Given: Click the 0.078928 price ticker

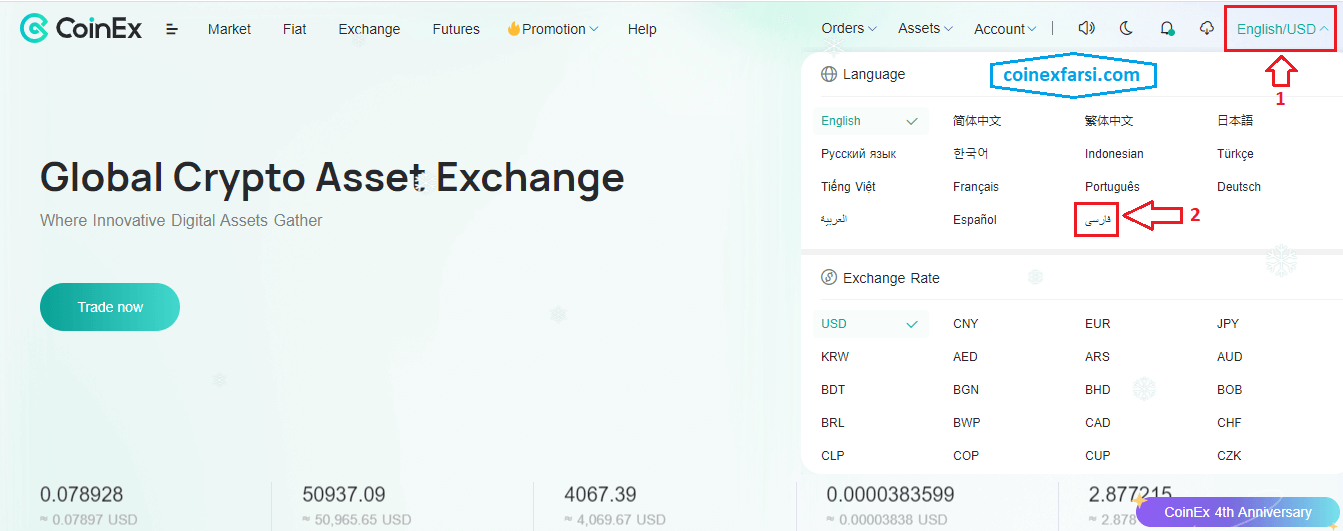Looking at the screenshot, I should pos(81,494).
